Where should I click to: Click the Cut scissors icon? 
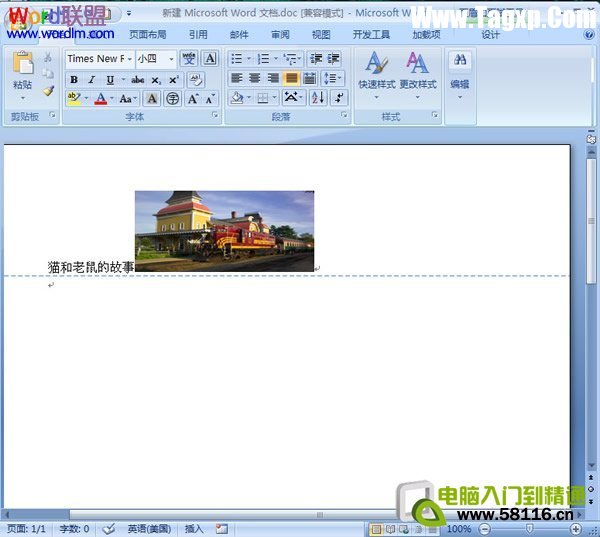click(48, 57)
